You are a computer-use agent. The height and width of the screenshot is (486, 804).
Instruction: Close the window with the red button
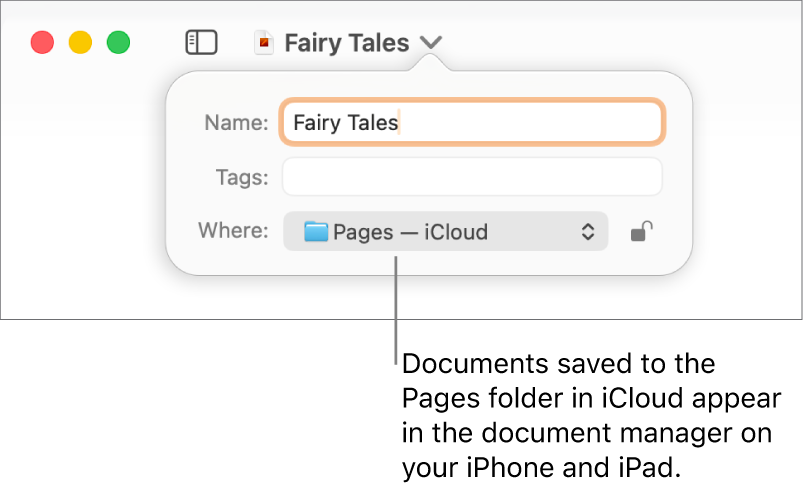coord(43,42)
